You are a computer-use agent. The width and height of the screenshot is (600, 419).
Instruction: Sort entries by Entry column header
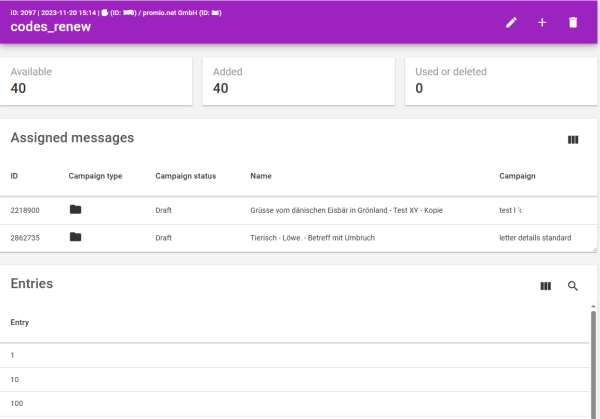click(20, 322)
